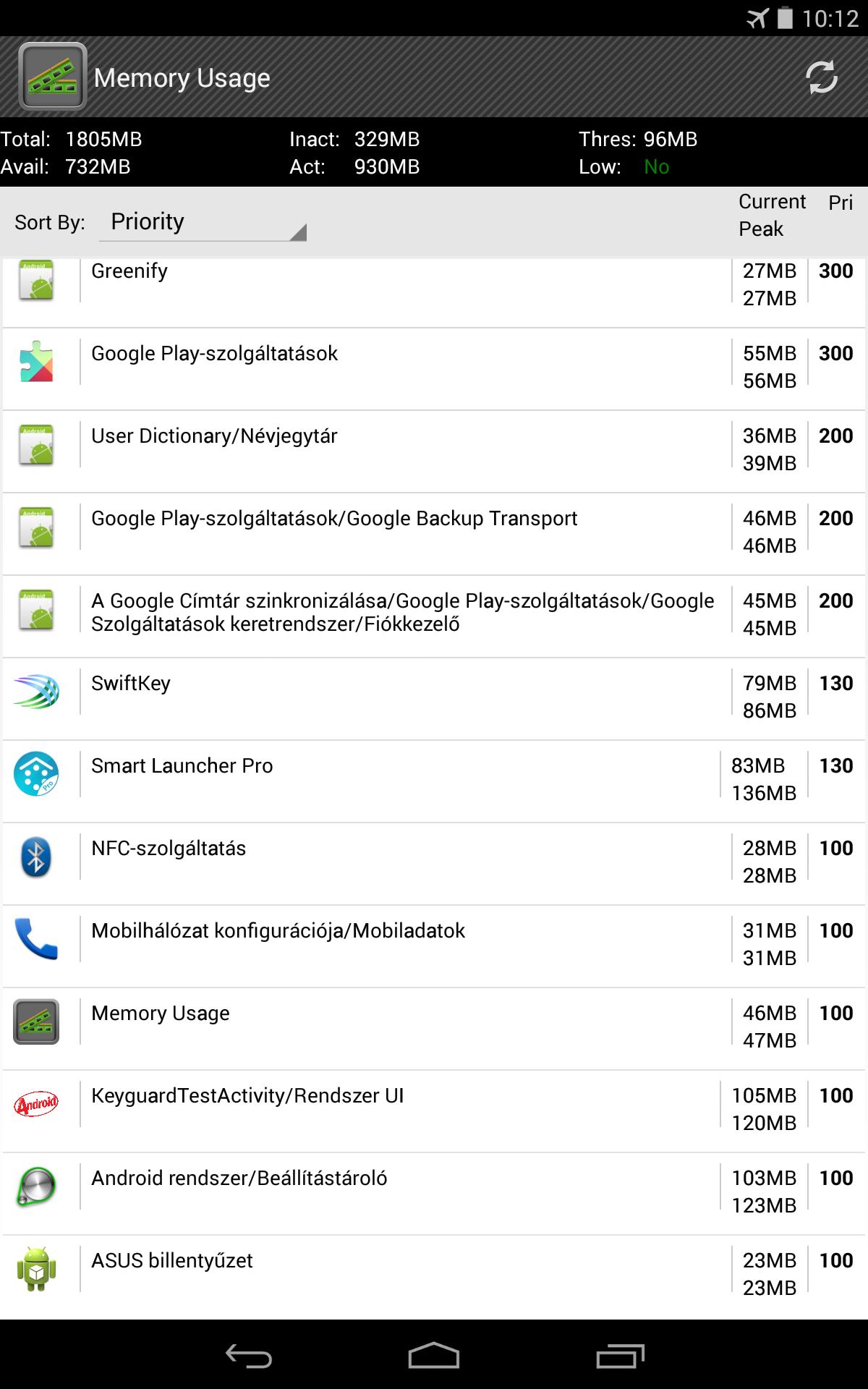This screenshot has width=868, height=1389.
Task: Tap the Act 930MB value
Action: [x=387, y=166]
